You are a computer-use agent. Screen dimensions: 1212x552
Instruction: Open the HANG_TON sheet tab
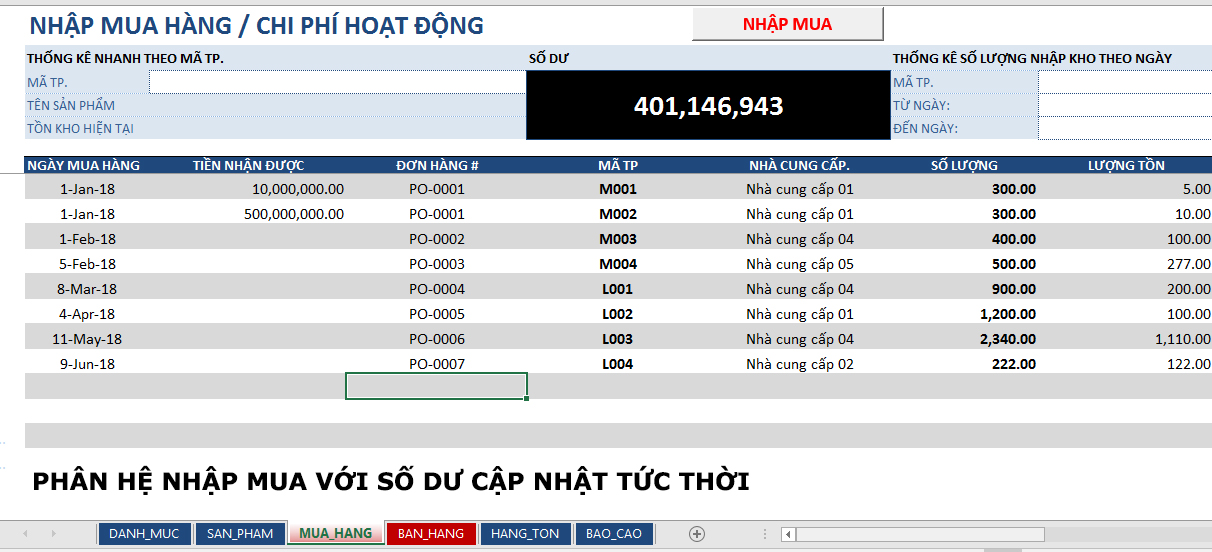click(525, 534)
